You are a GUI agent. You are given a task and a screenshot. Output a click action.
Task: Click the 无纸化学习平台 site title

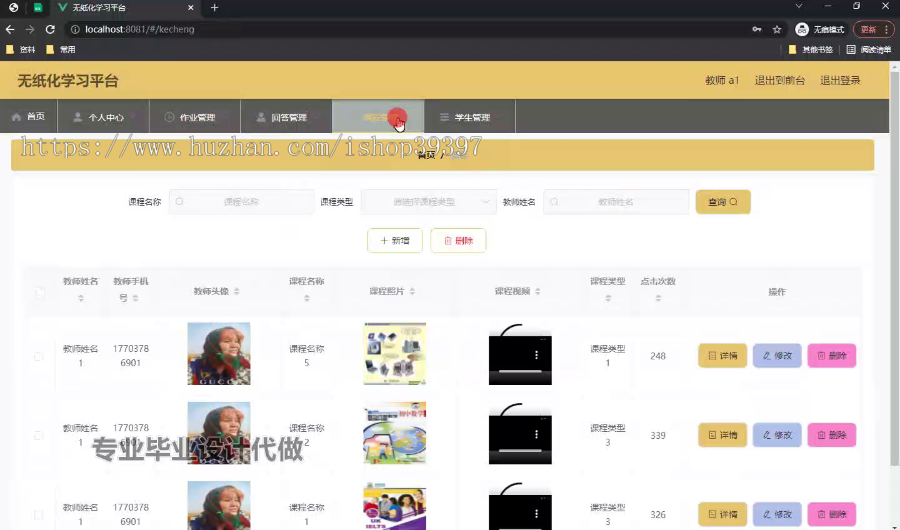tap(68, 81)
